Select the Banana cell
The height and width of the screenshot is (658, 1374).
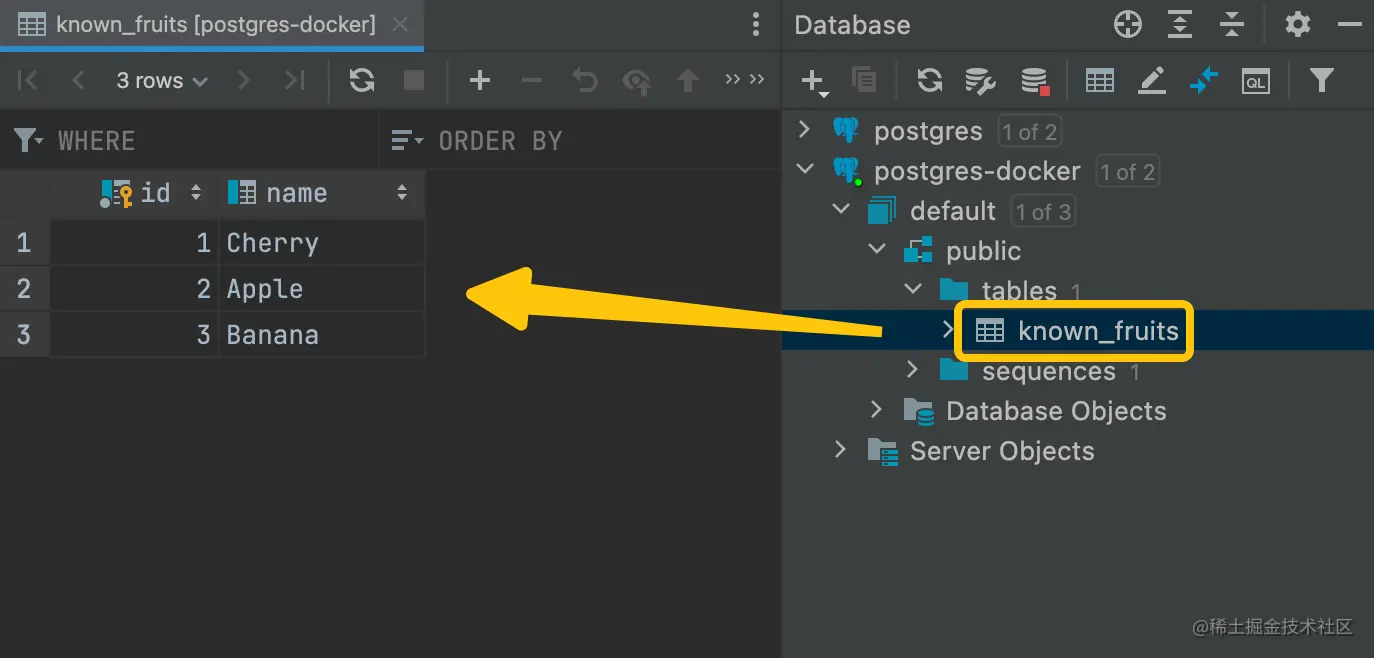pyautogui.click(x=321, y=335)
